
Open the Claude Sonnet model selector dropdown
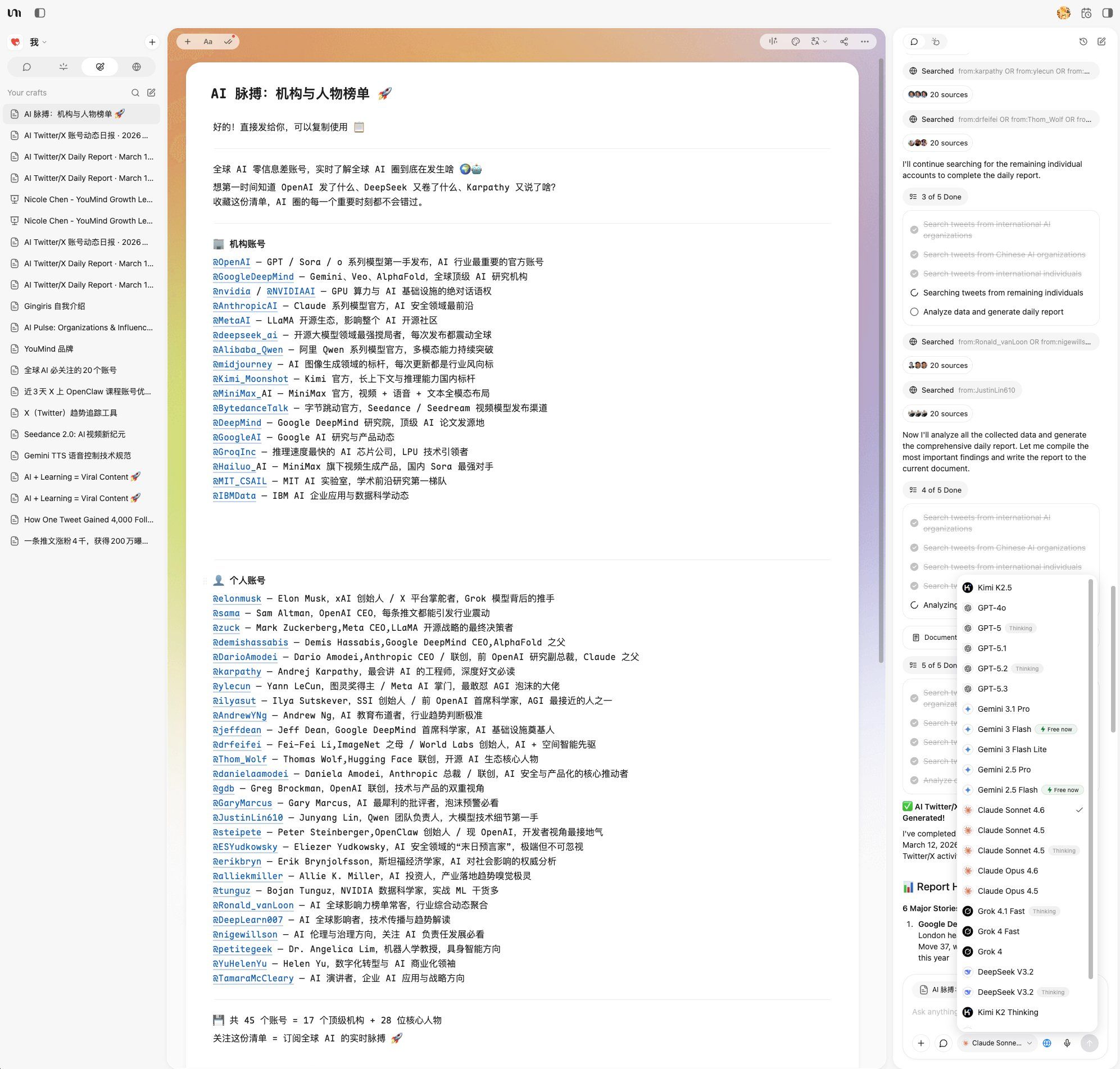coord(997,1043)
